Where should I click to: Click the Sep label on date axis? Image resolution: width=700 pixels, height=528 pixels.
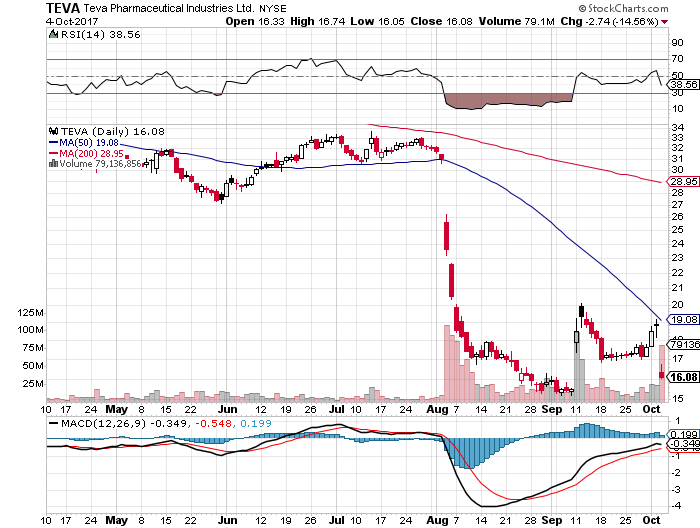[x=549, y=408]
